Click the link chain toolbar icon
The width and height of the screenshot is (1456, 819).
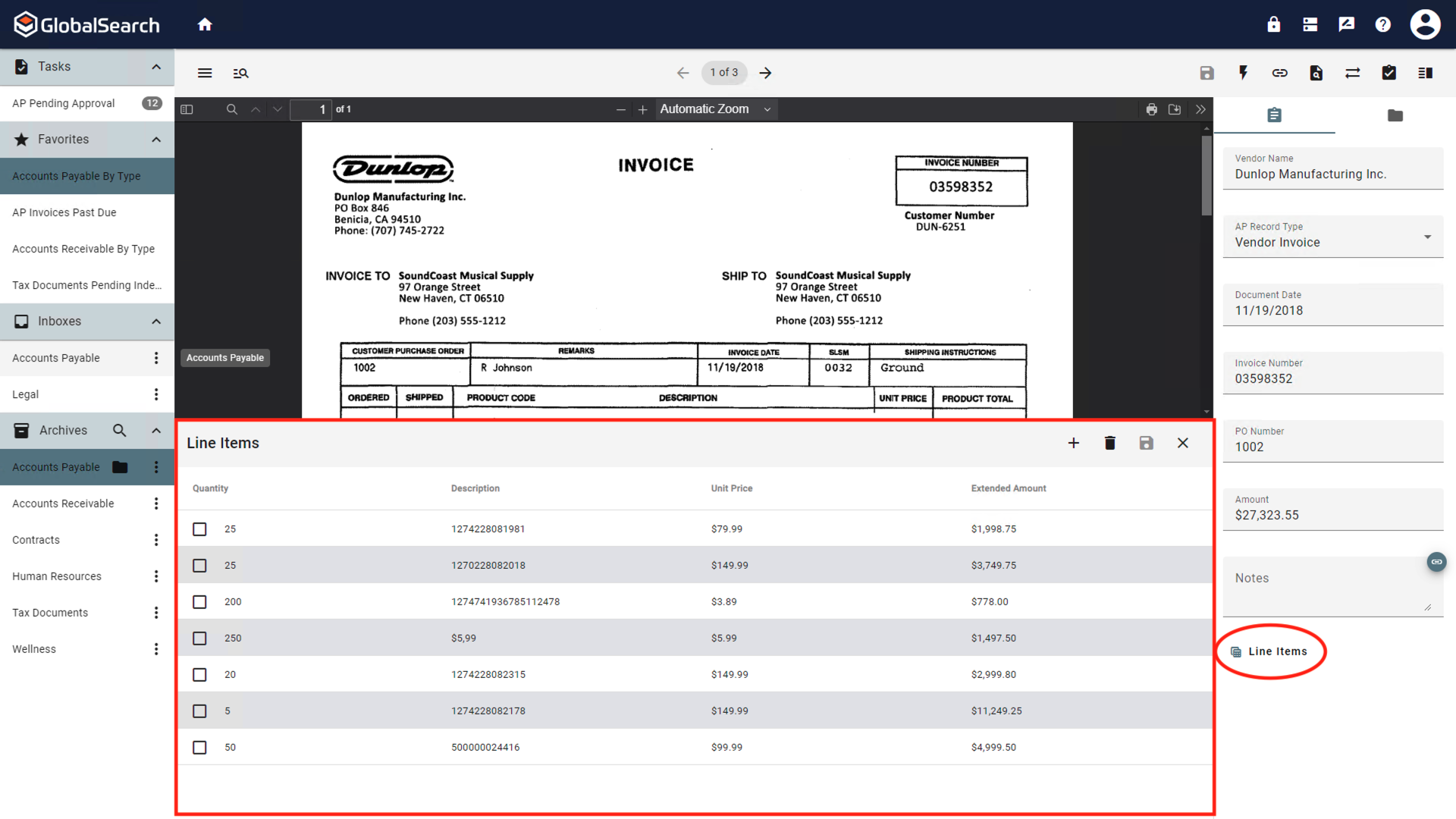tap(1279, 73)
